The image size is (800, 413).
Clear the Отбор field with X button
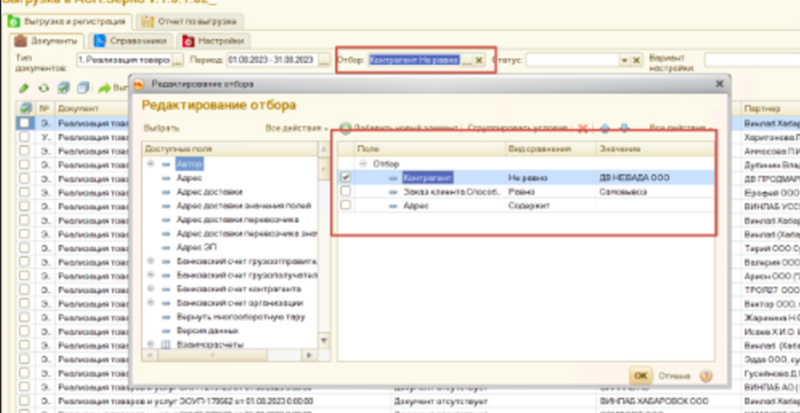478,60
